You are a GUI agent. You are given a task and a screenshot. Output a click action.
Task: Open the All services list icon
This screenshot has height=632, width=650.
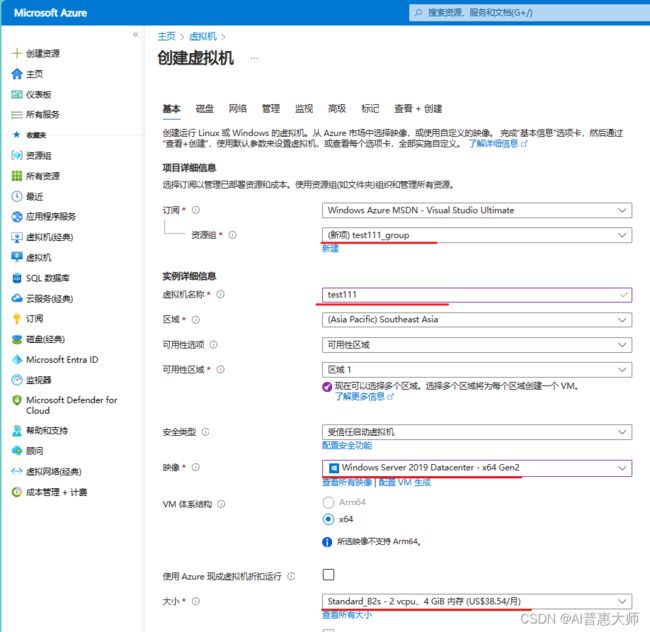[x=17, y=114]
